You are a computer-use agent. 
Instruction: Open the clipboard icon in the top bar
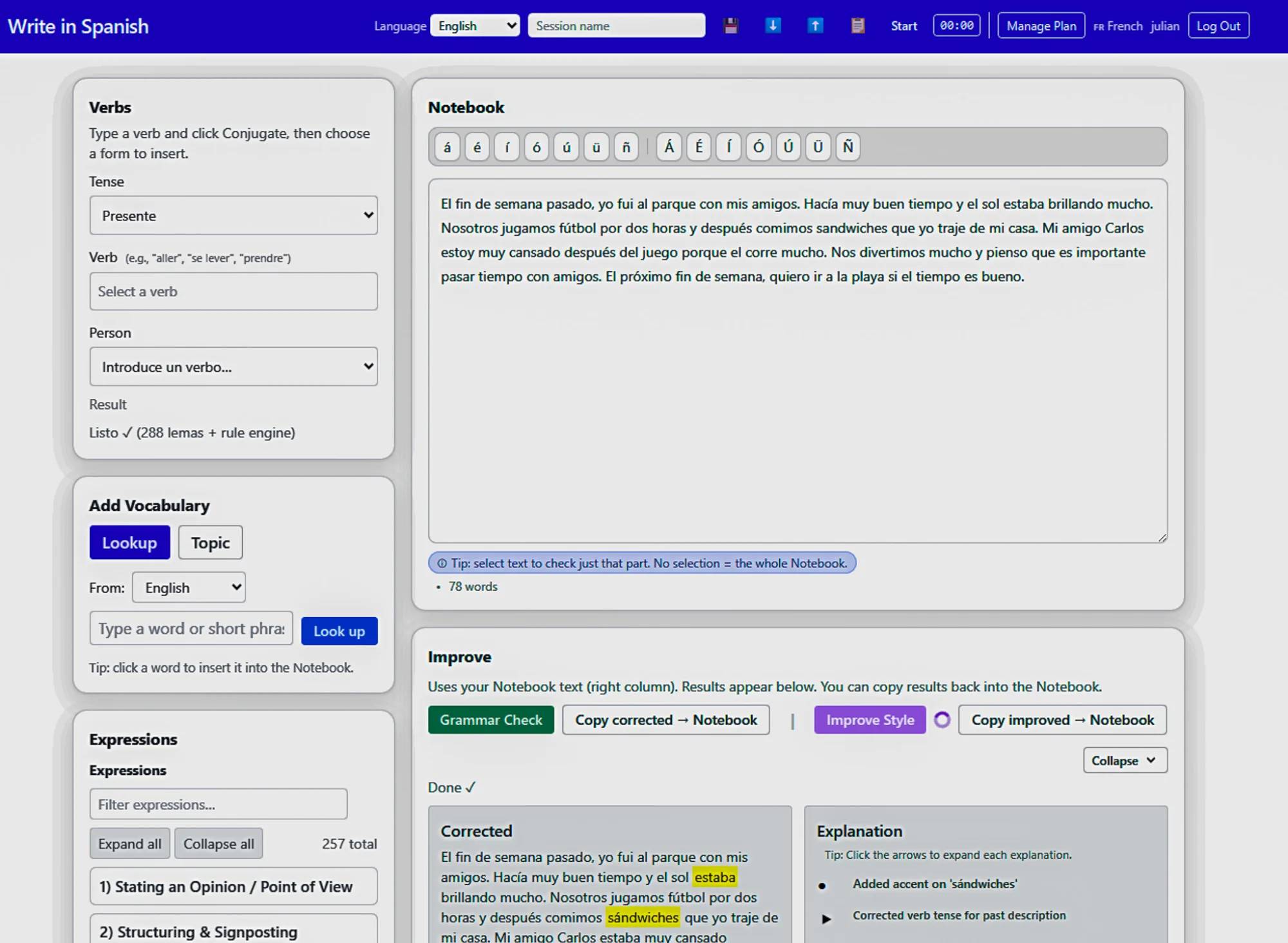coord(857,26)
